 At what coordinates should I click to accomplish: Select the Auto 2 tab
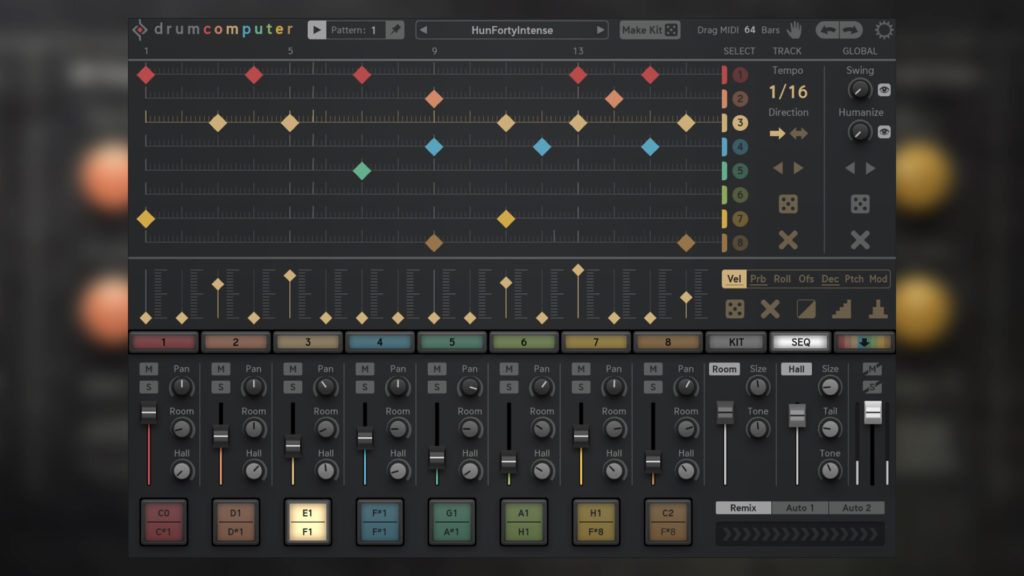click(x=856, y=507)
